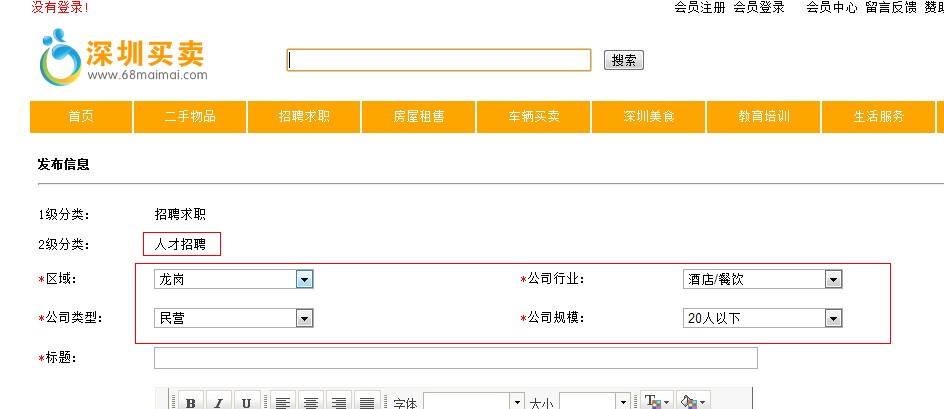
Task: Align text left in the editor
Action: (x=284, y=401)
